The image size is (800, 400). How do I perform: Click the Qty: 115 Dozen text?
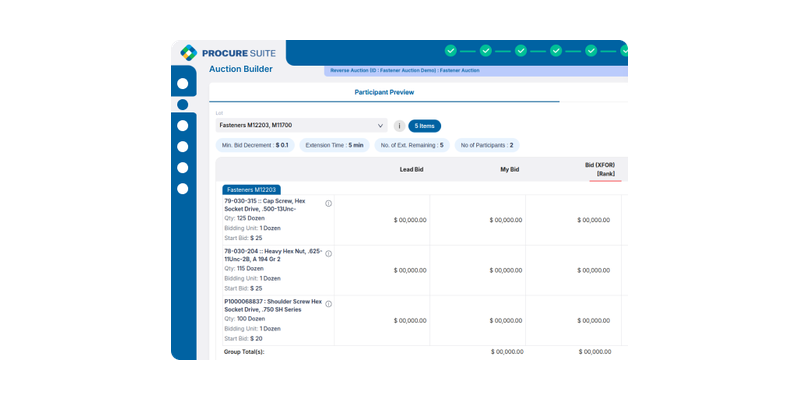click(x=244, y=268)
